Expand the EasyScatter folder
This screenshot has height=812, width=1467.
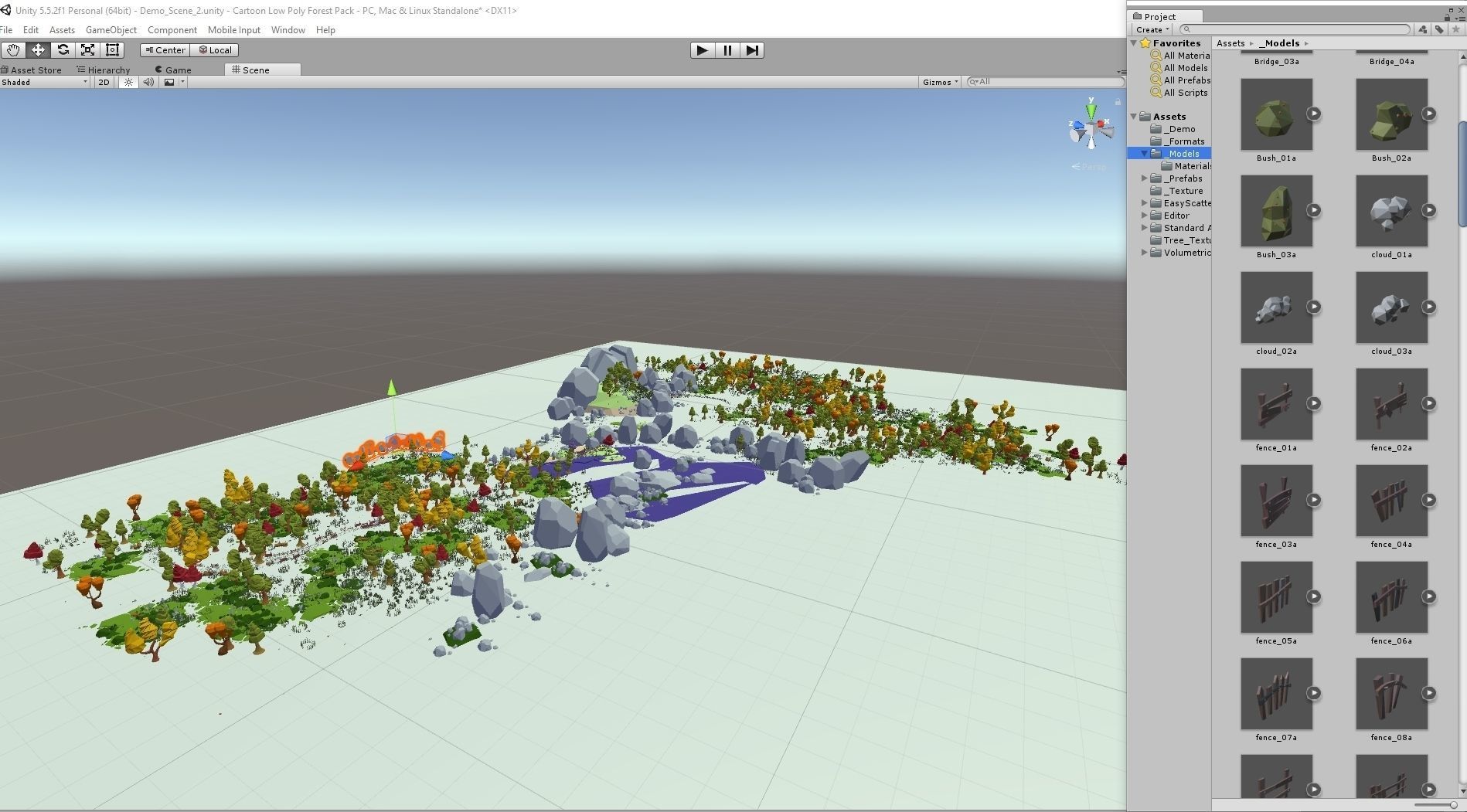click(1145, 203)
